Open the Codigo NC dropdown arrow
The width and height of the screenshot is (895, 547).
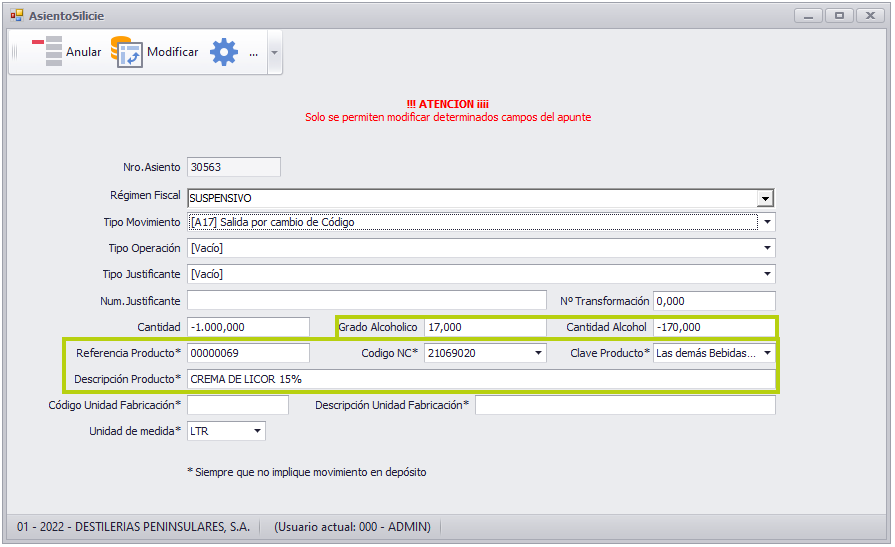538,353
